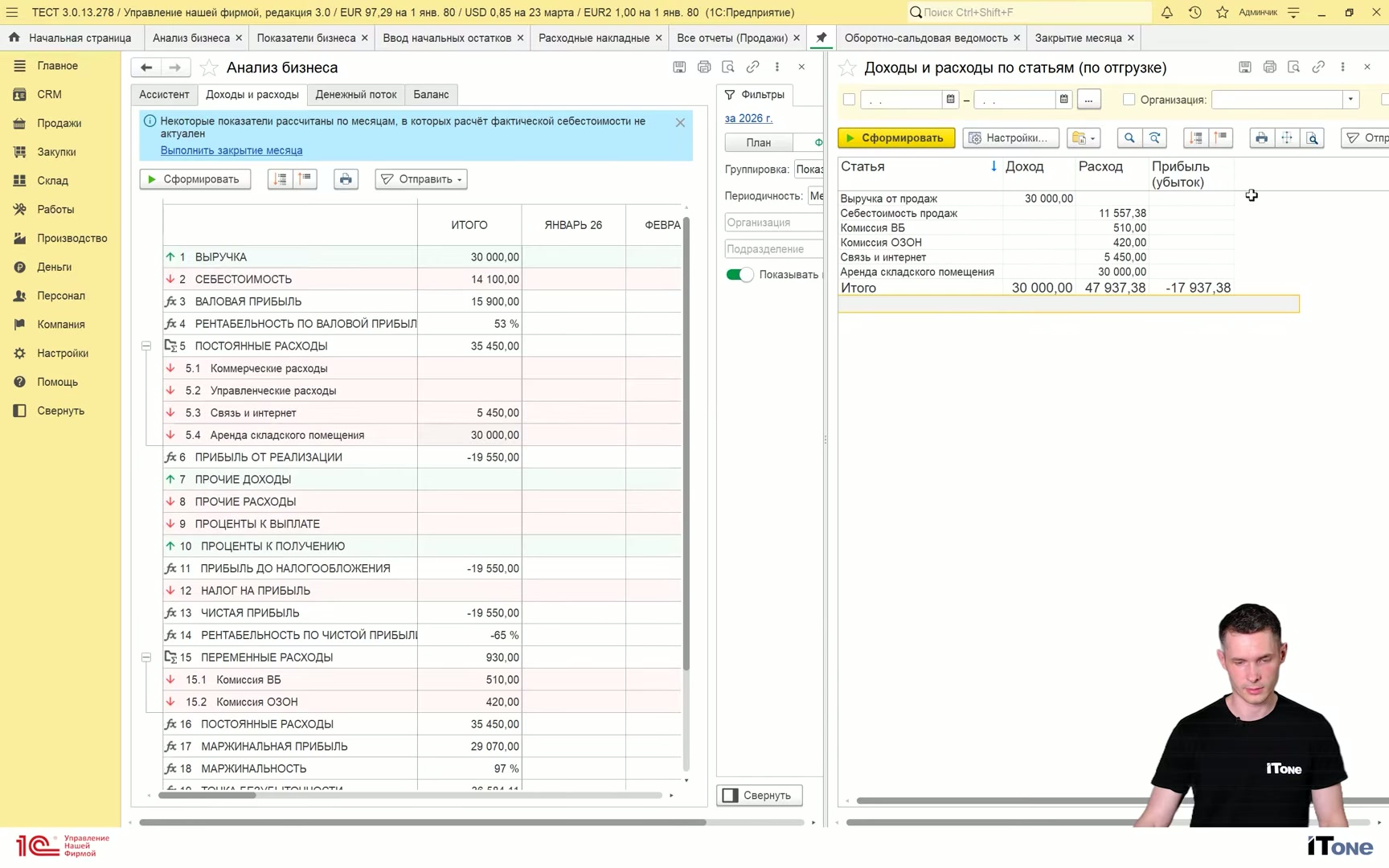The width and height of the screenshot is (1389, 868).
Task: Click period selection ellipsis button
Action: pyautogui.click(x=1088, y=100)
